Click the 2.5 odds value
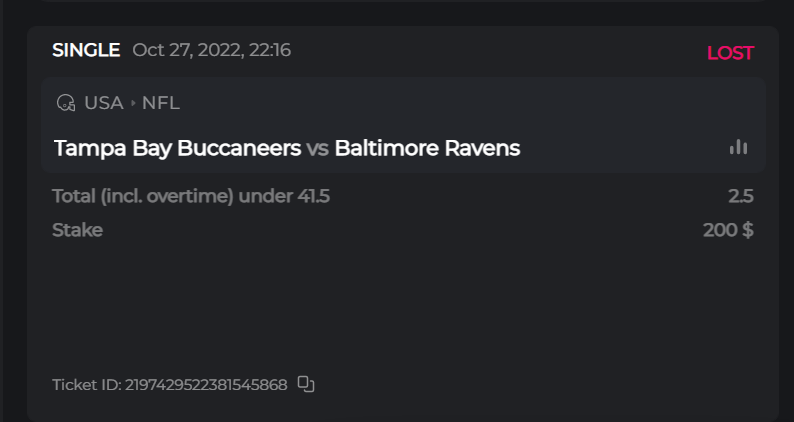794x422 pixels. coord(741,196)
